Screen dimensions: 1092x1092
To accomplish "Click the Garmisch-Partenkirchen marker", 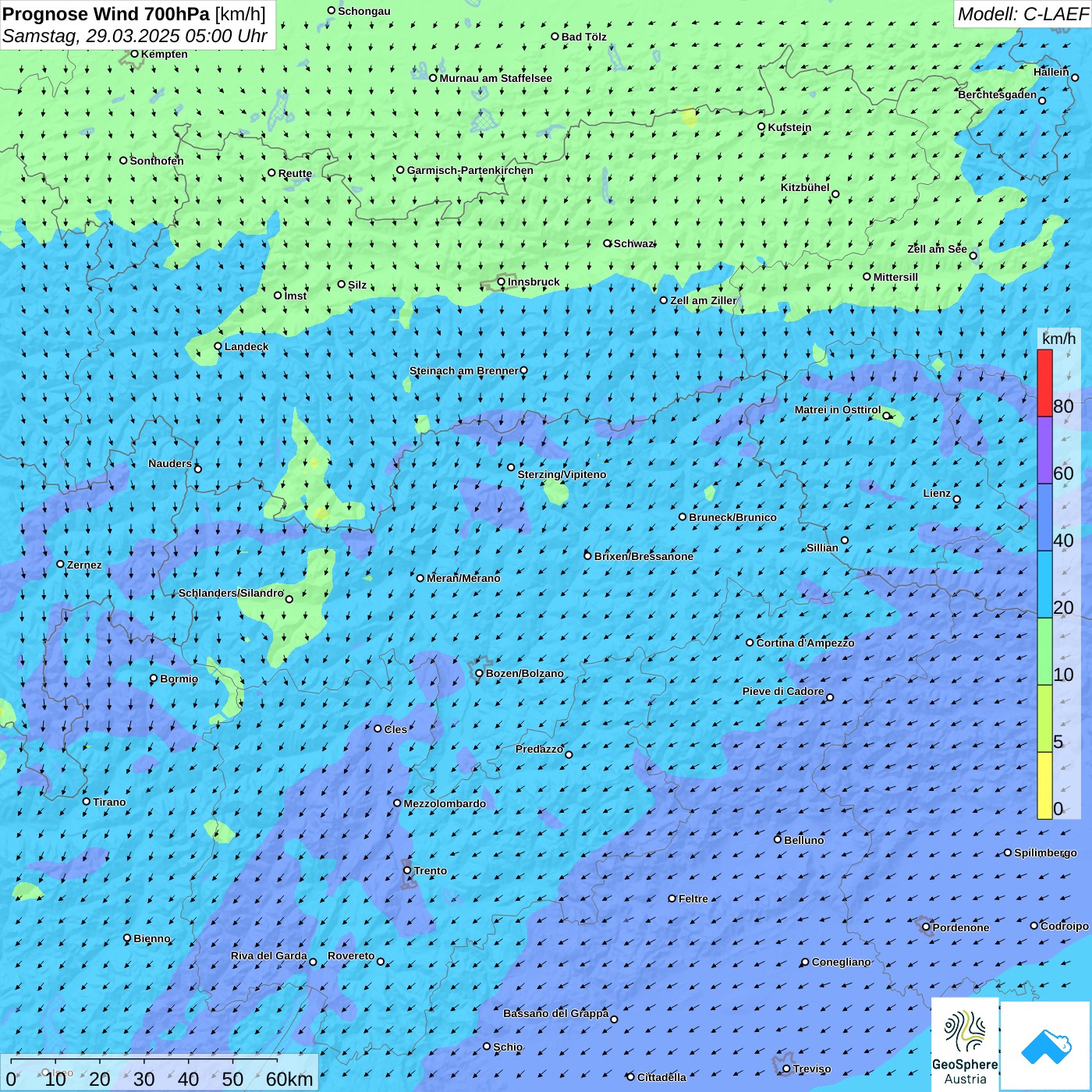I will pyautogui.click(x=401, y=170).
